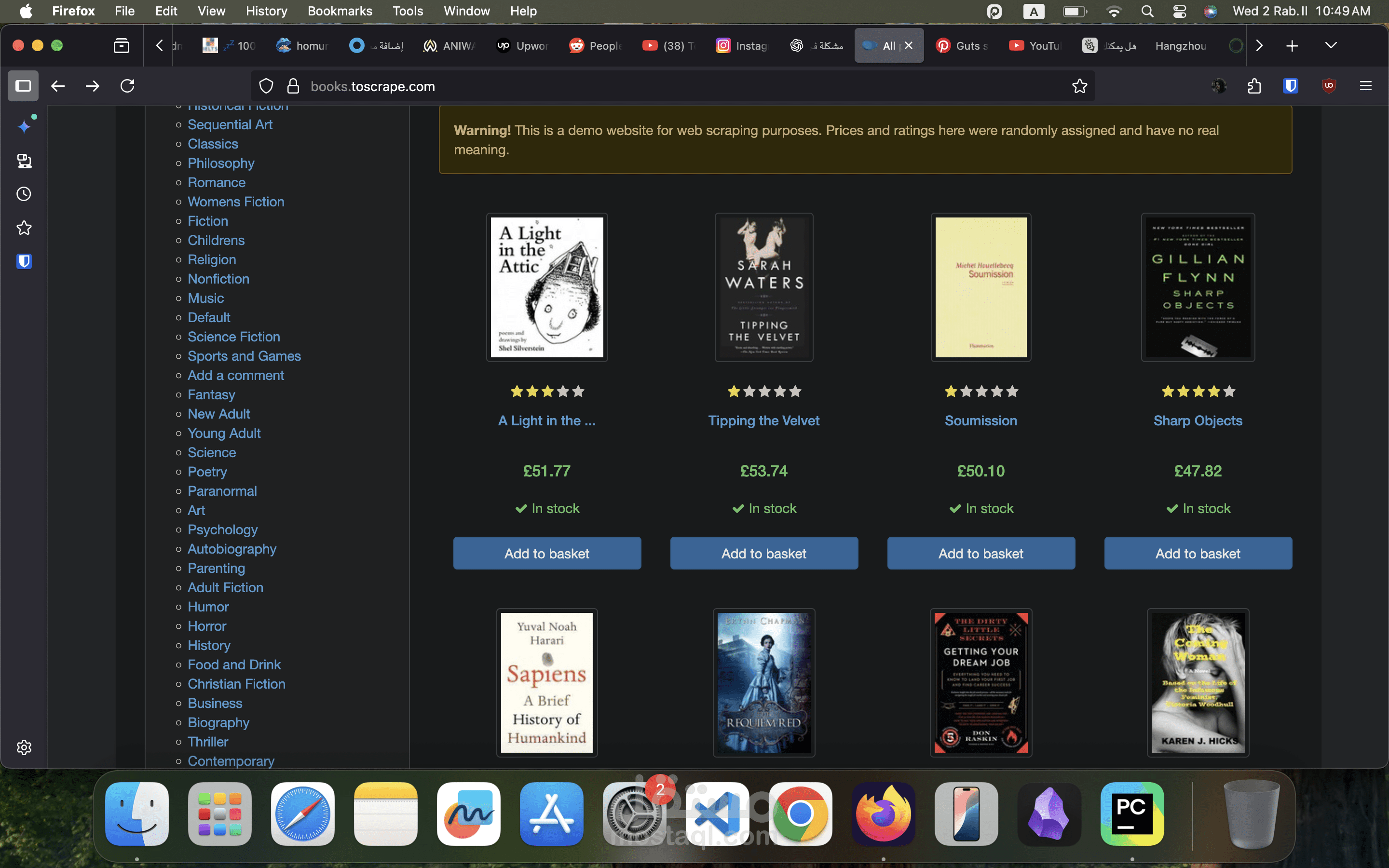Open the Extensions puzzle icon
The image size is (1389, 868).
(1254, 86)
